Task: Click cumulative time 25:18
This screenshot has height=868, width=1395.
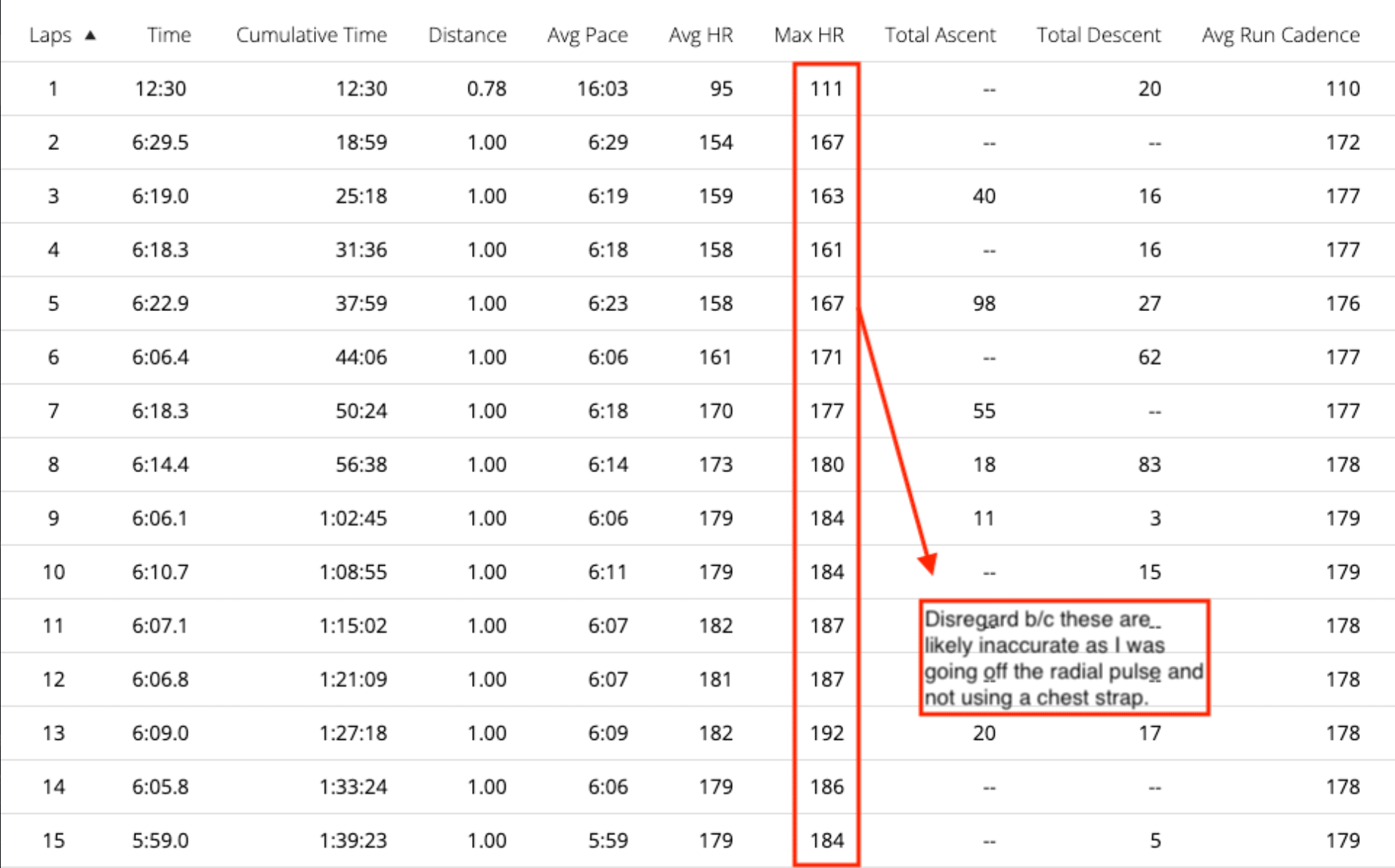Action: [362, 196]
